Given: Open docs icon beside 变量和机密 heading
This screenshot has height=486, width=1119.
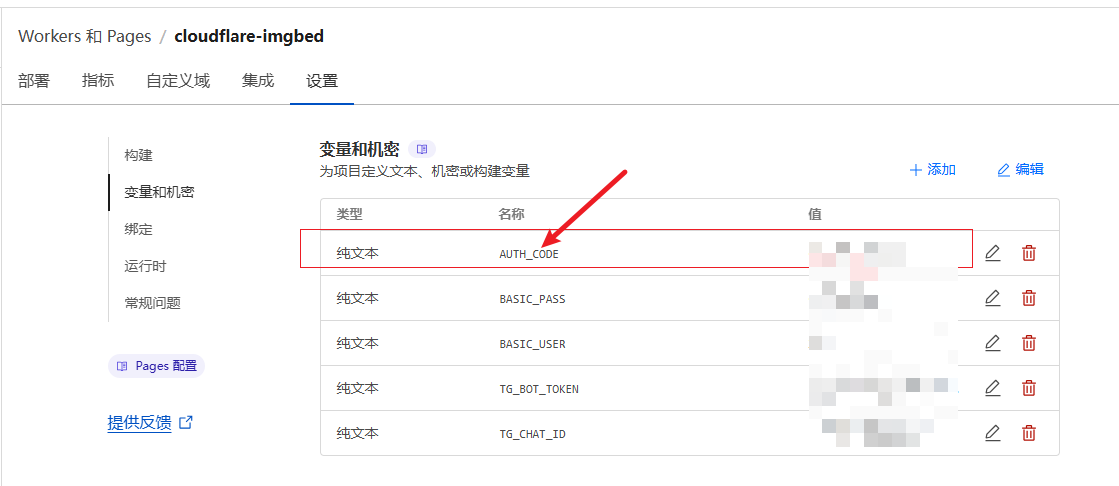Looking at the screenshot, I should tap(422, 149).
